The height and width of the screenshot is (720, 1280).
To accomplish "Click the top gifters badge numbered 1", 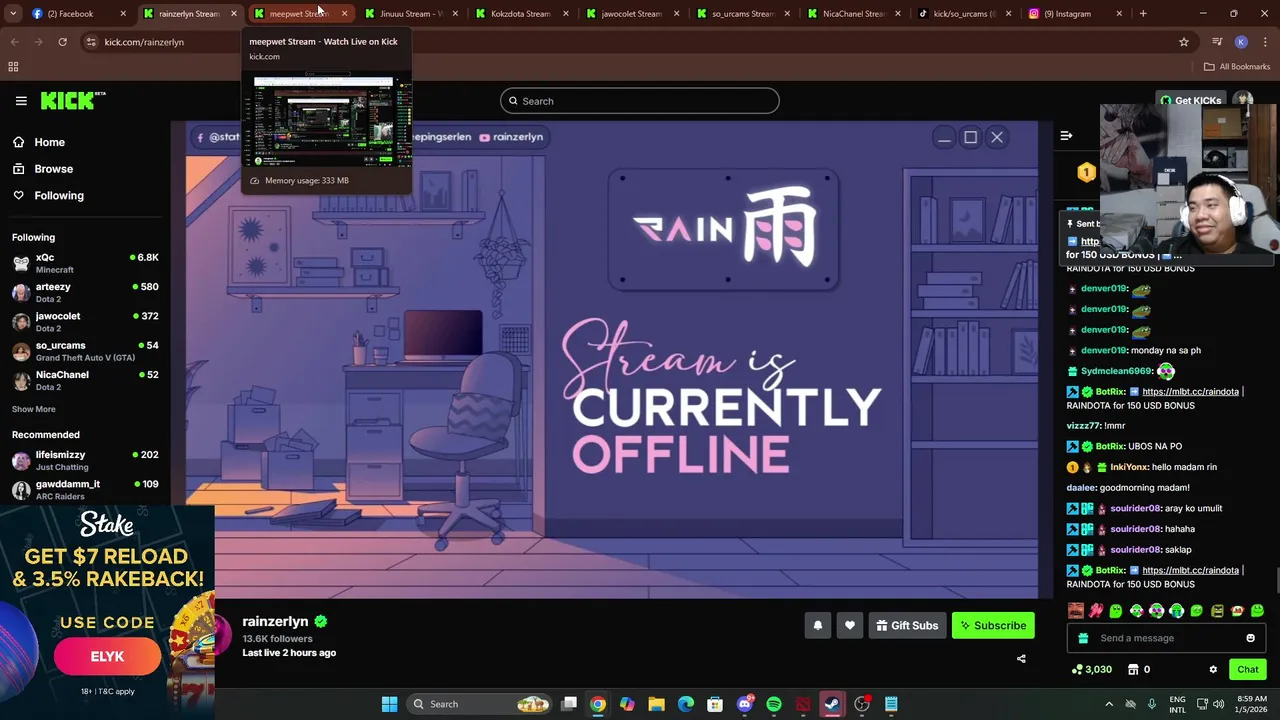I will [1086, 173].
